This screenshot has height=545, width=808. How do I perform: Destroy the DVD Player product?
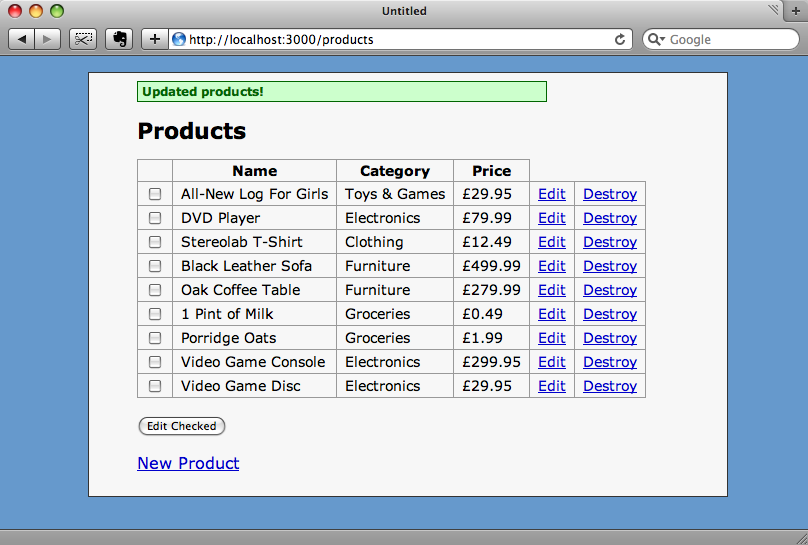tap(610, 218)
